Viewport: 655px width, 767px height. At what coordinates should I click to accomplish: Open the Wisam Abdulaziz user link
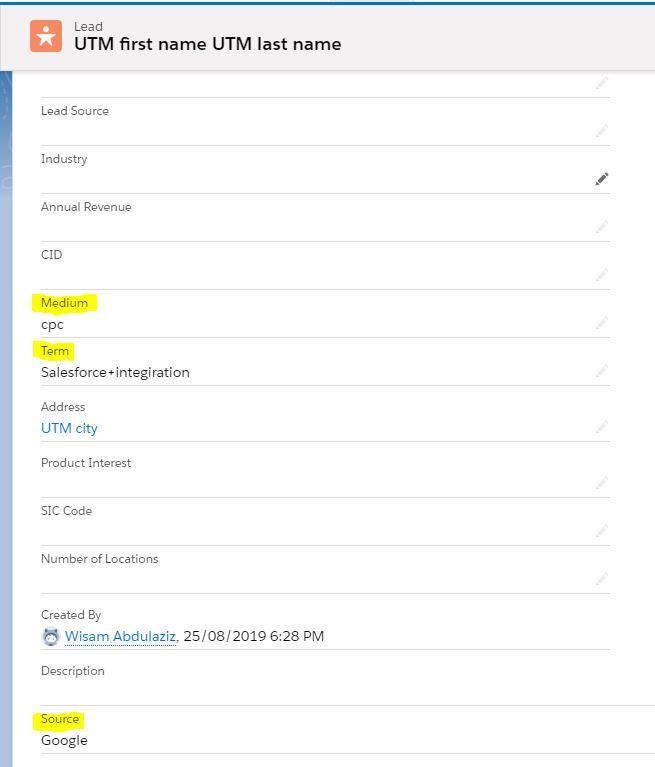[120, 636]
